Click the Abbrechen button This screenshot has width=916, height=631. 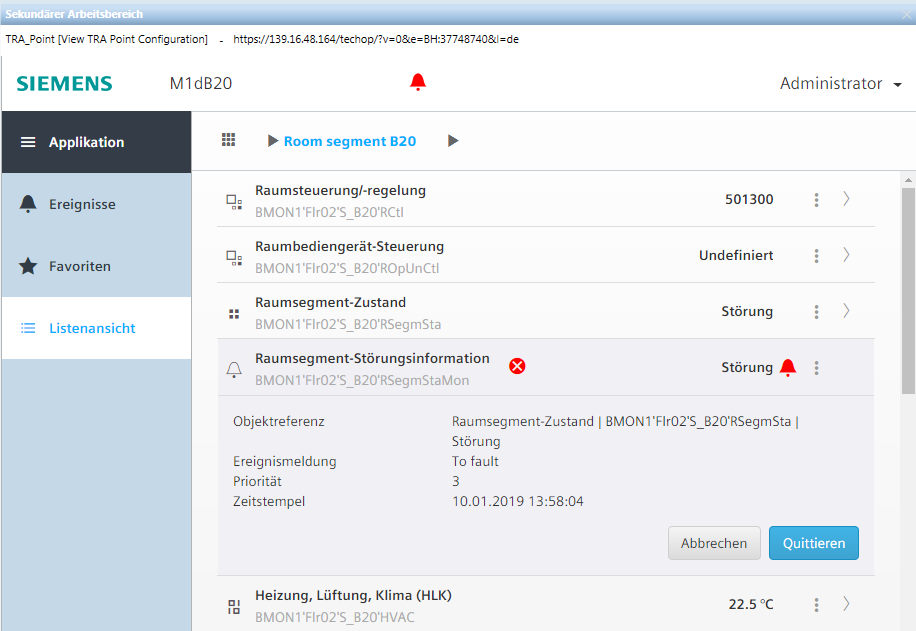pos(714,543)
